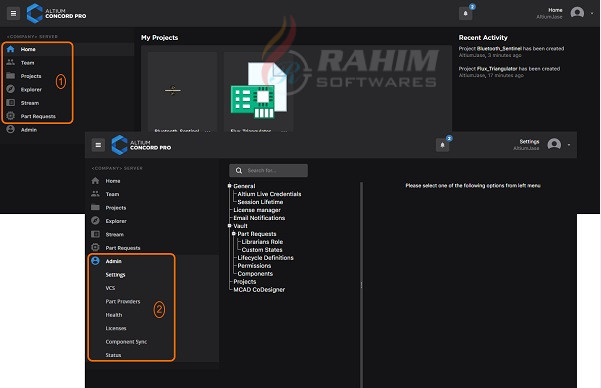601x388 pixels.
Task: Open Part Providers under Admin
Action: 123,301
